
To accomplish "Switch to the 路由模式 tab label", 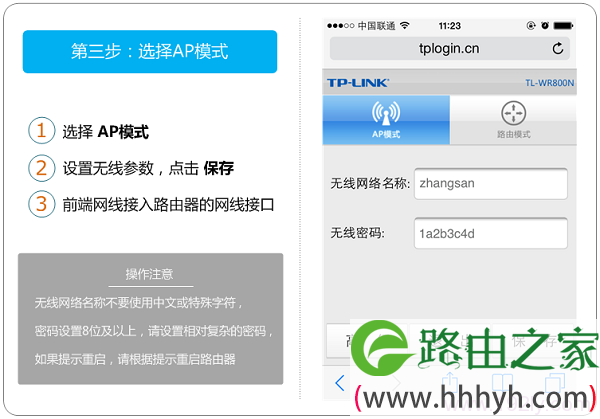I will point(514,134).
